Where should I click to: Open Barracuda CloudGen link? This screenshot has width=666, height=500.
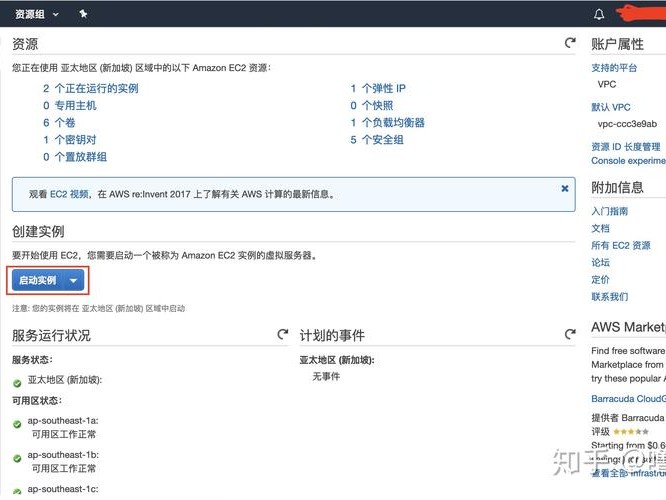coord(629,399)
